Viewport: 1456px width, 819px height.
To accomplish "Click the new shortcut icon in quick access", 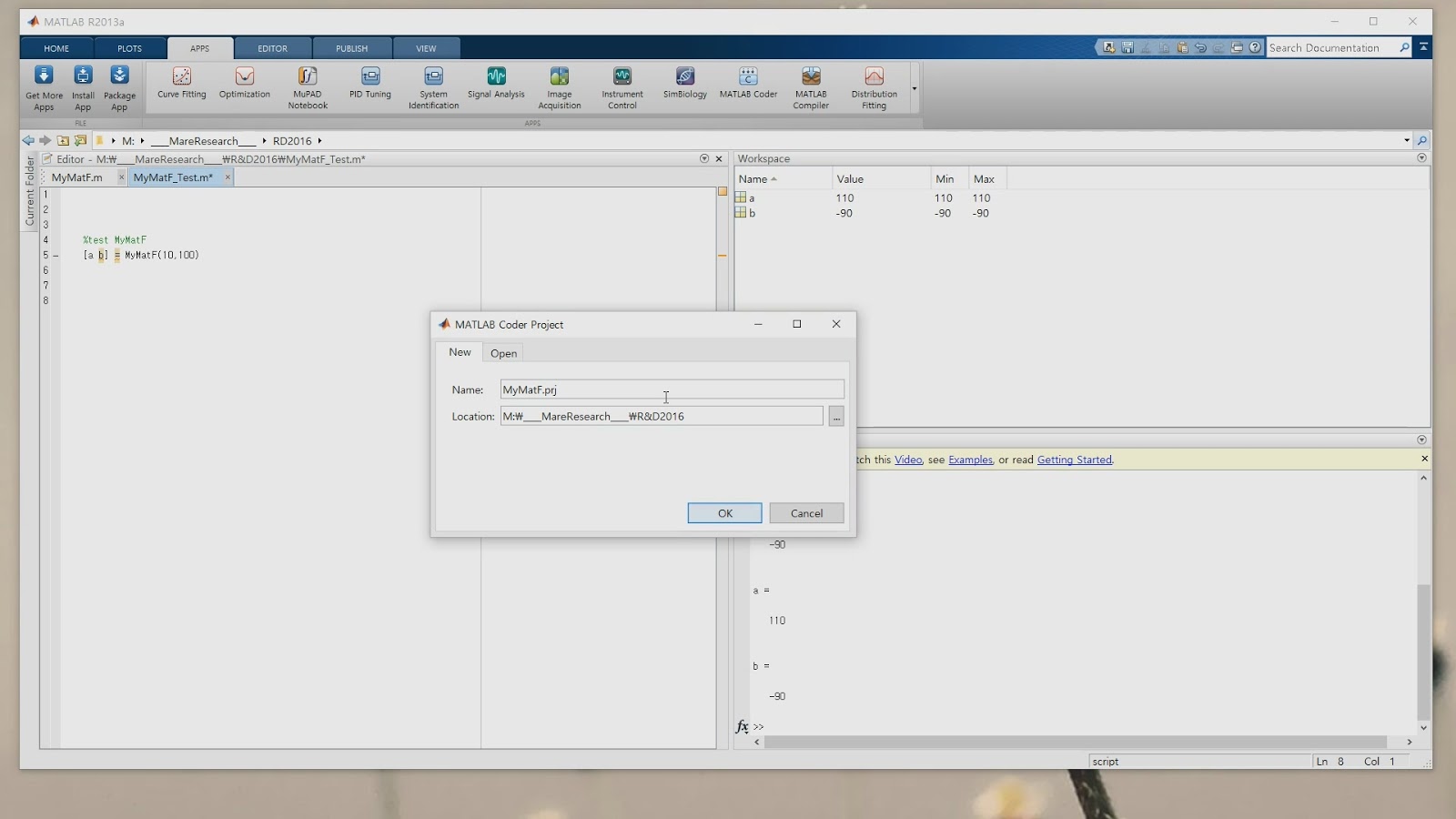I will tap(1109, 47).
